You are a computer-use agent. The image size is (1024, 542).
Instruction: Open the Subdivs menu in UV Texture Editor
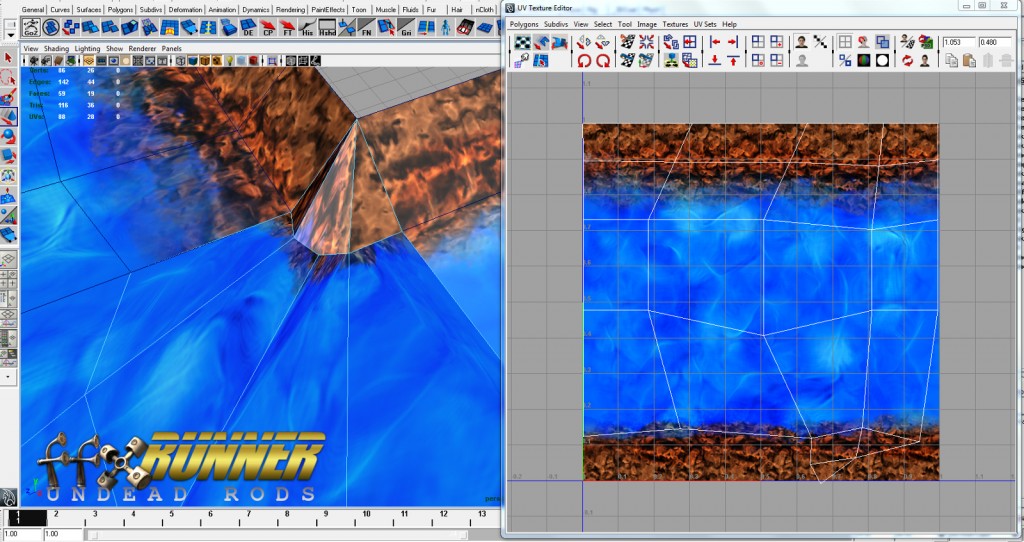pyautogui.click(x=556, y=24)
